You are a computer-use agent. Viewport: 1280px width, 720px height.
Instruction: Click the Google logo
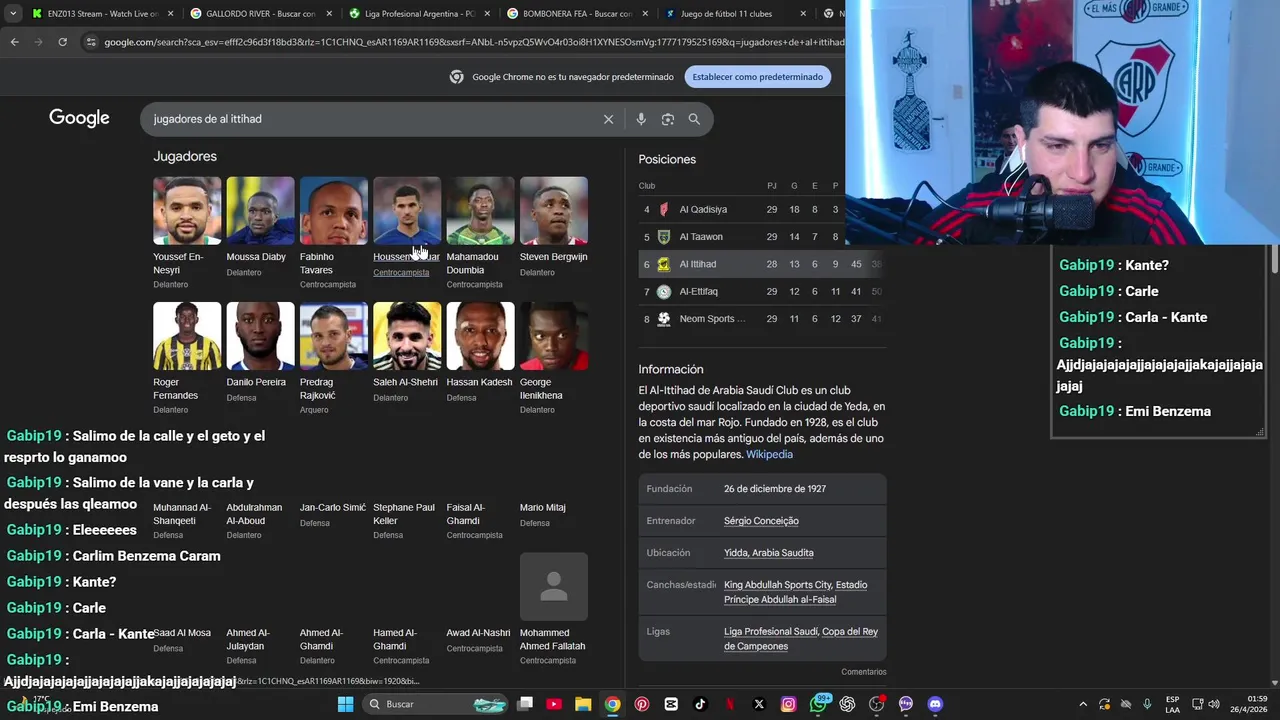(79, 118)
